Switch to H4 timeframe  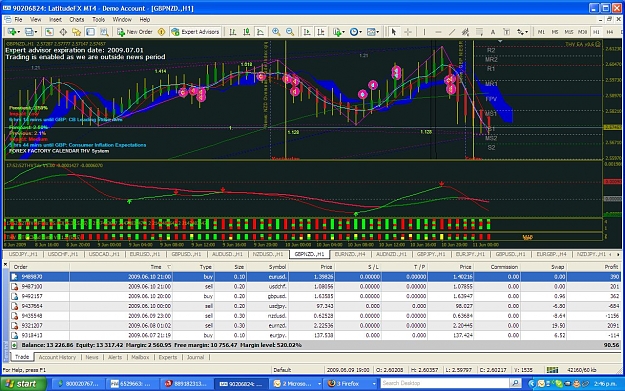(x=609, y=32)
